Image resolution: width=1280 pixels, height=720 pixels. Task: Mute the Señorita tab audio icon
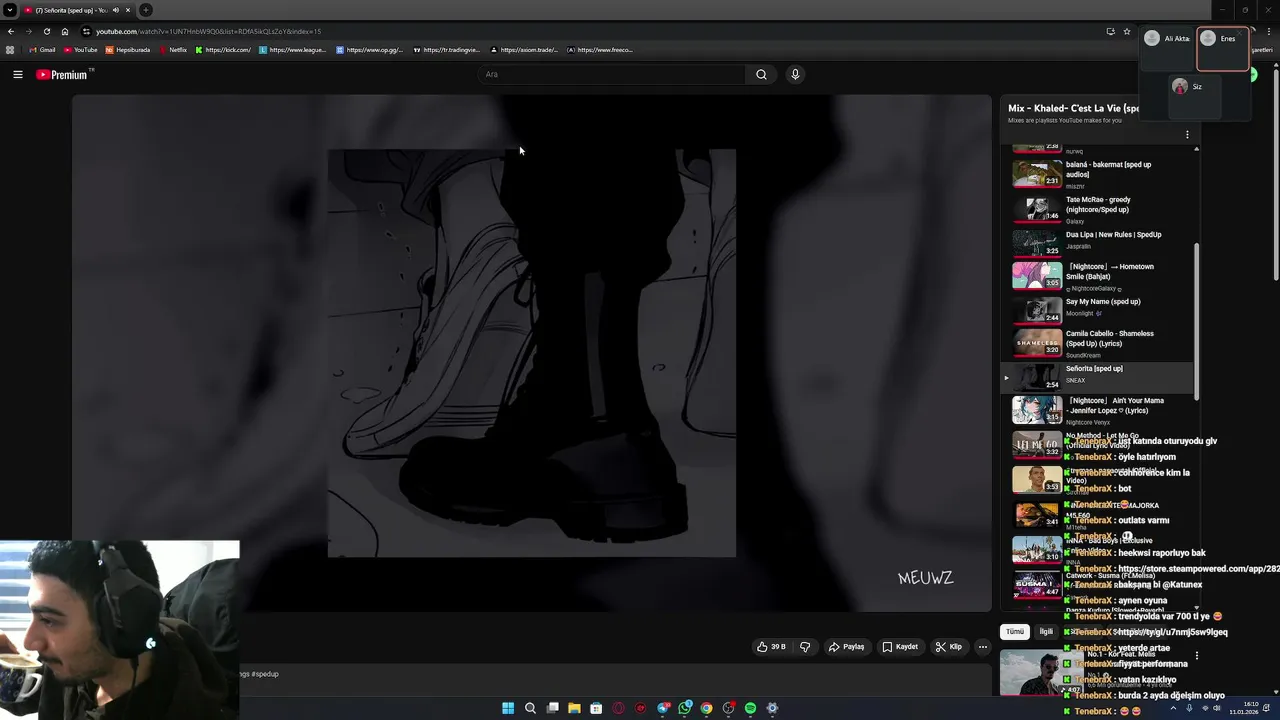click(x=115, y=10)
